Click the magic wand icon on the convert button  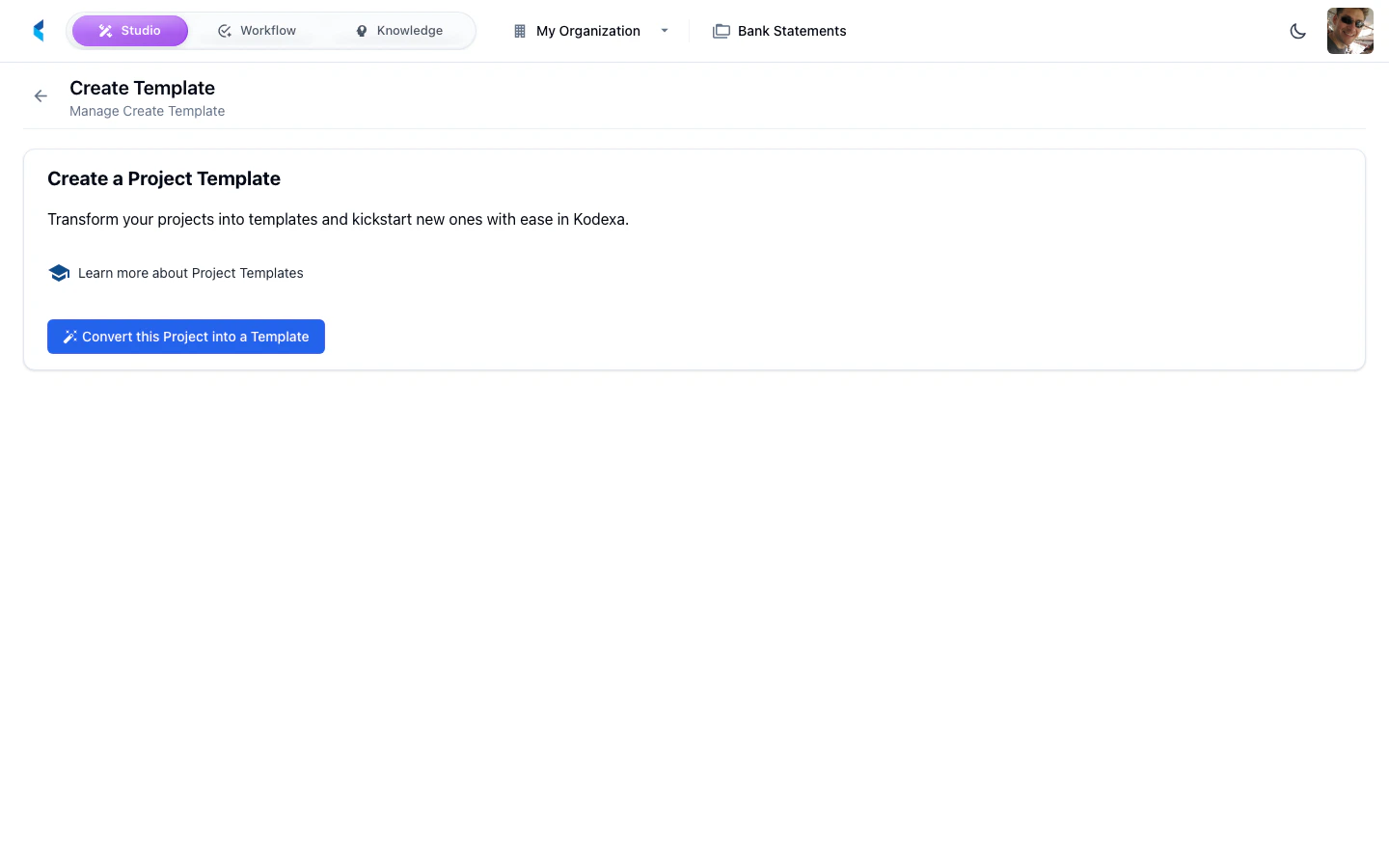tap(69, 336)
